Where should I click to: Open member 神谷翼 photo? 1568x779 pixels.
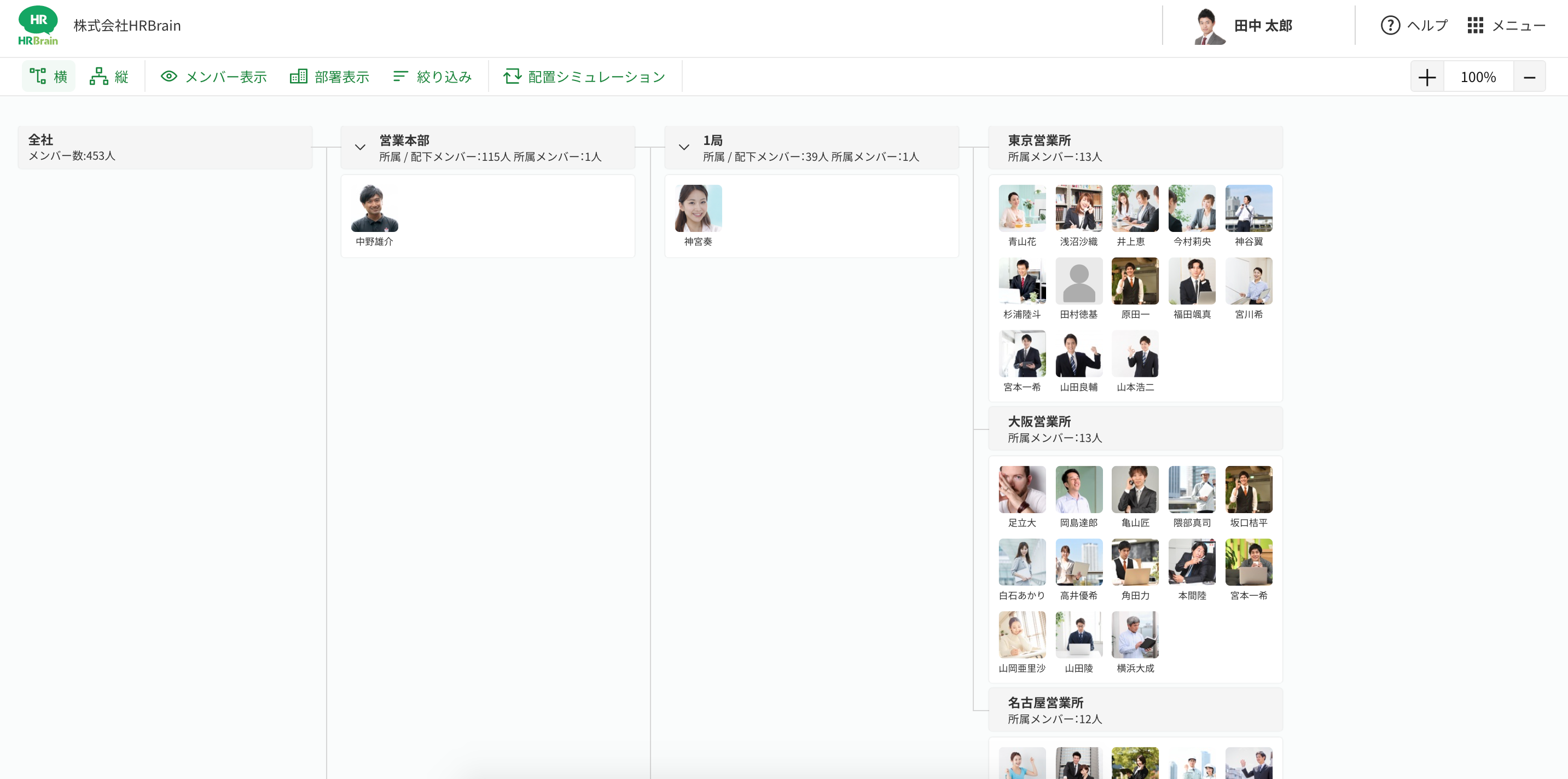click(1248, 208)
